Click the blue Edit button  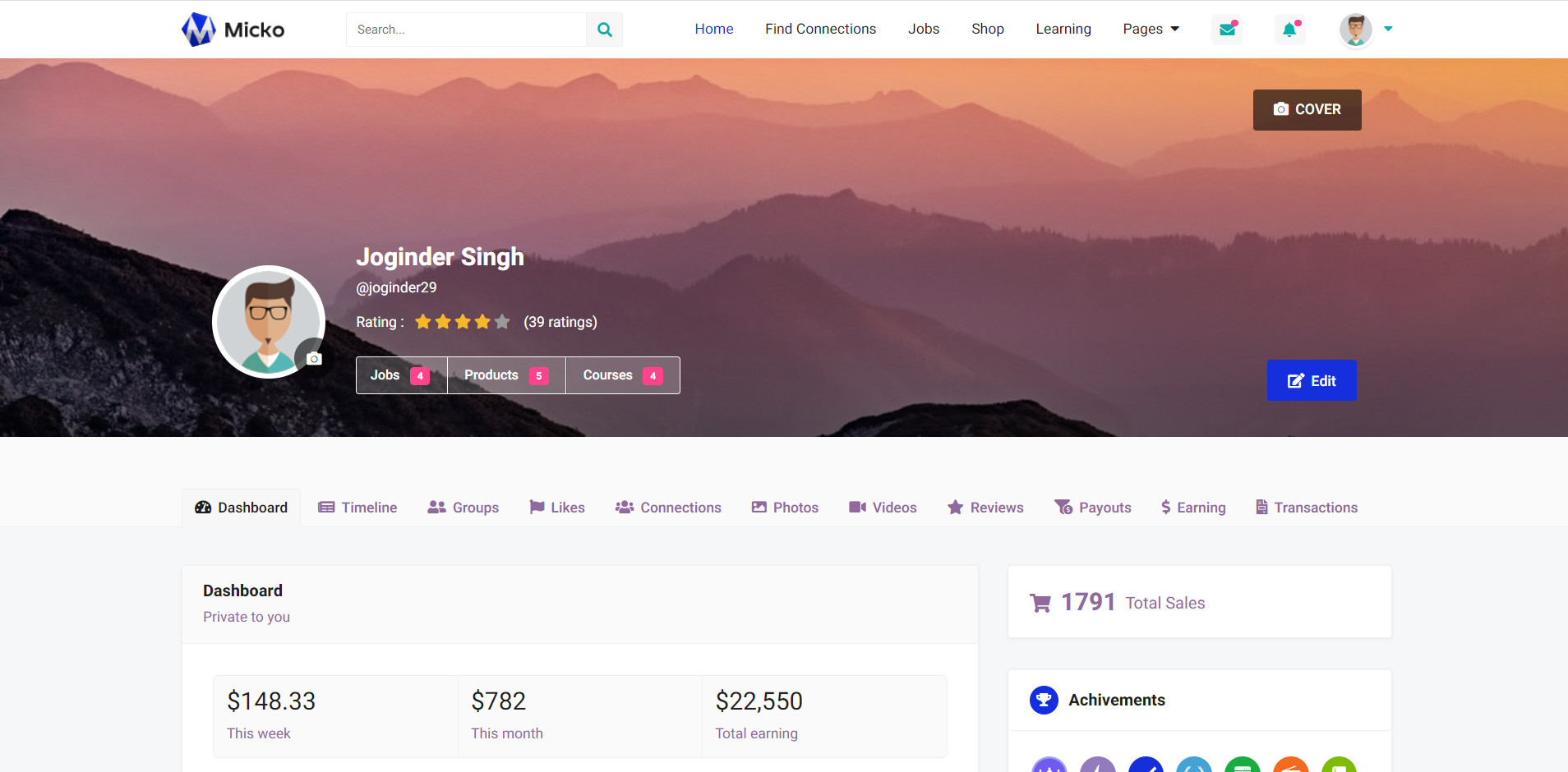(1312, 380)
